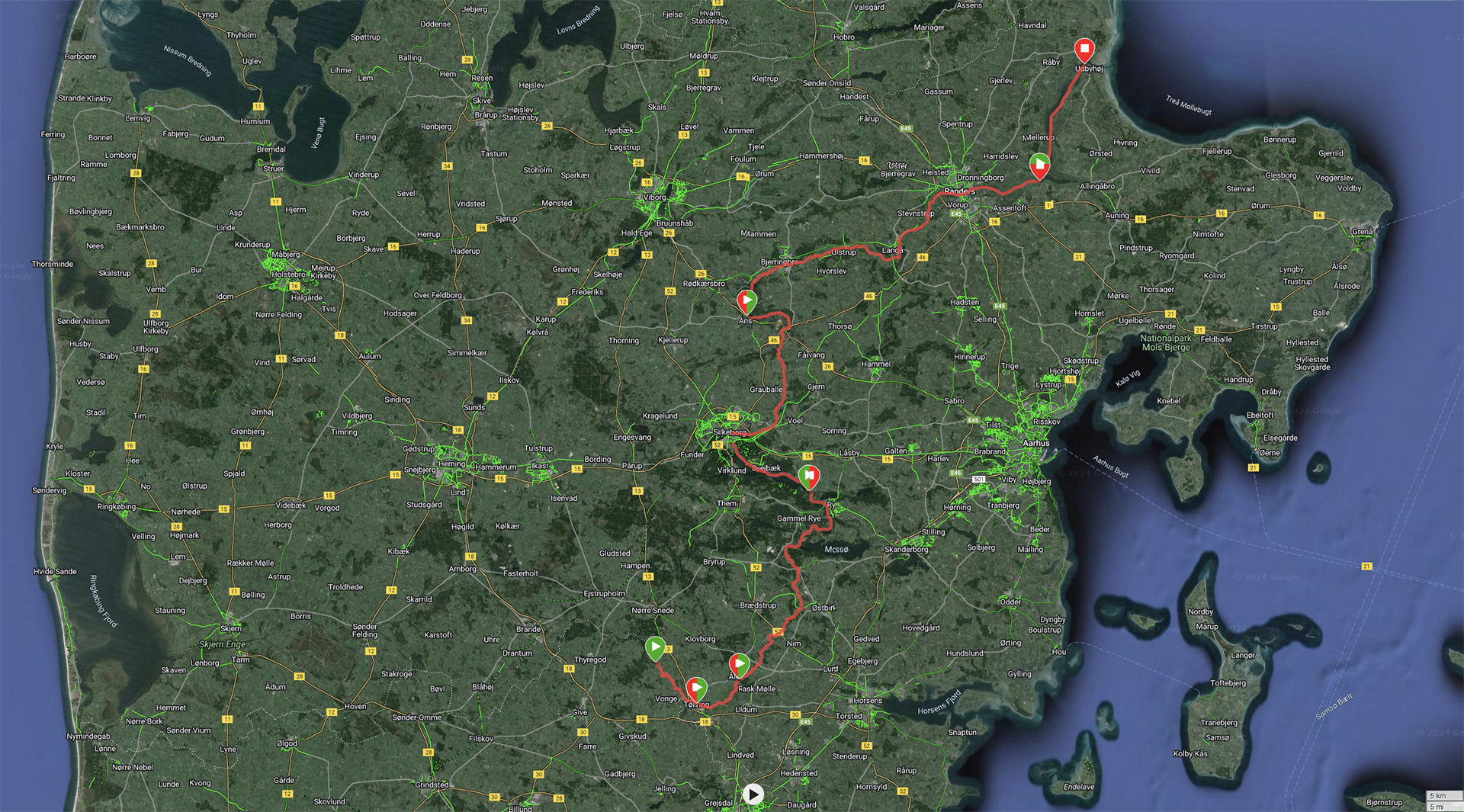The height and width of the screenshot is (812, 1464).
Task: Click the Venø Bugt water label
Action: pyautogui.click(x=319, y=133)
